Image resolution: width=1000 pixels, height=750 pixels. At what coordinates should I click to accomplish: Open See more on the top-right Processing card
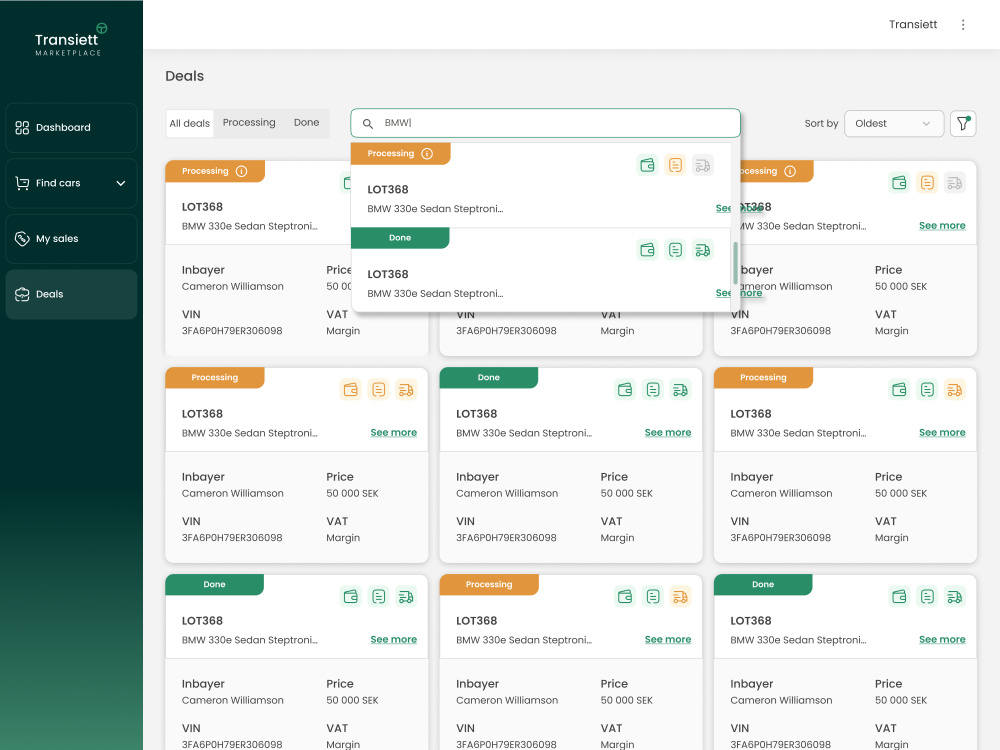[x=942, y=226]
